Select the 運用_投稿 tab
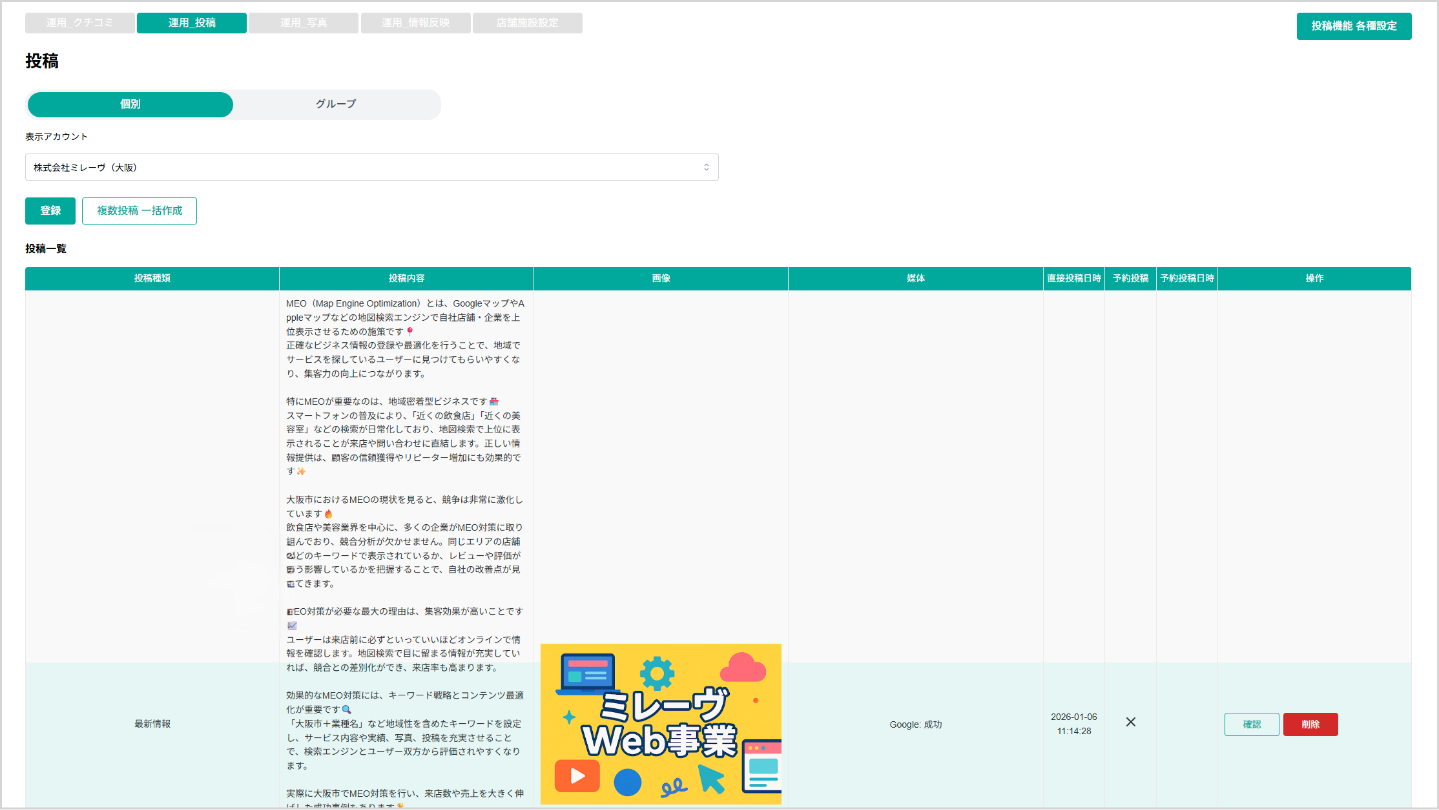Viewport: 1439px width, 810px height. tap(191, 23)
